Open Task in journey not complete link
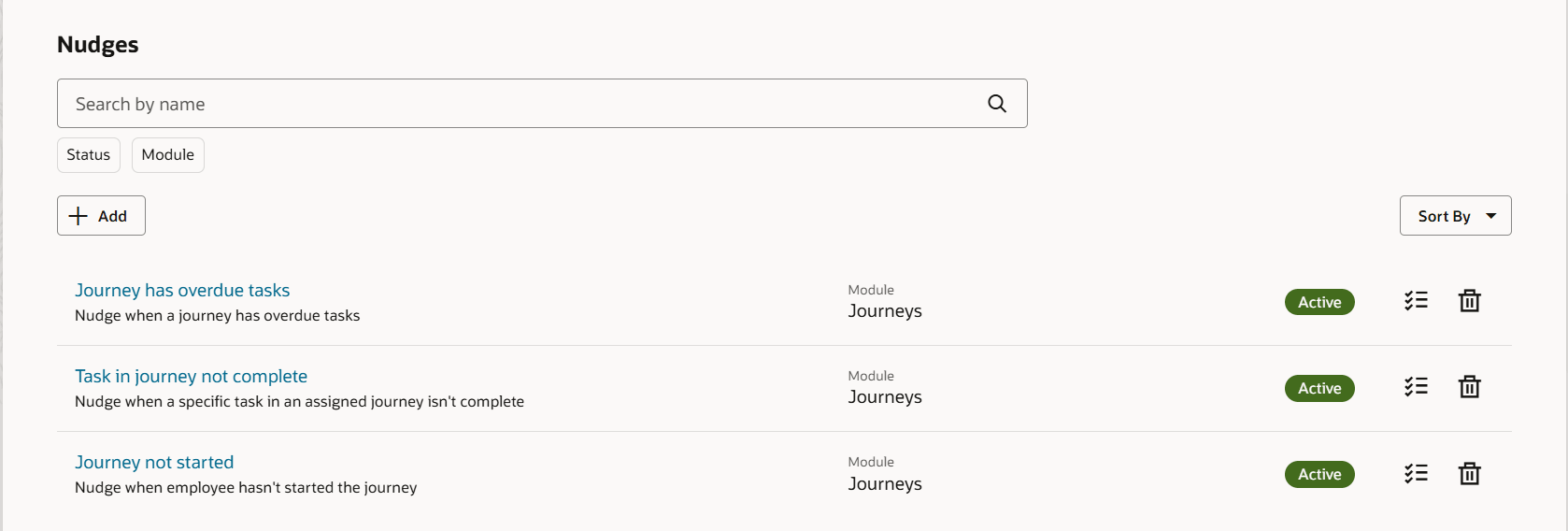 [x=191, y=377]
